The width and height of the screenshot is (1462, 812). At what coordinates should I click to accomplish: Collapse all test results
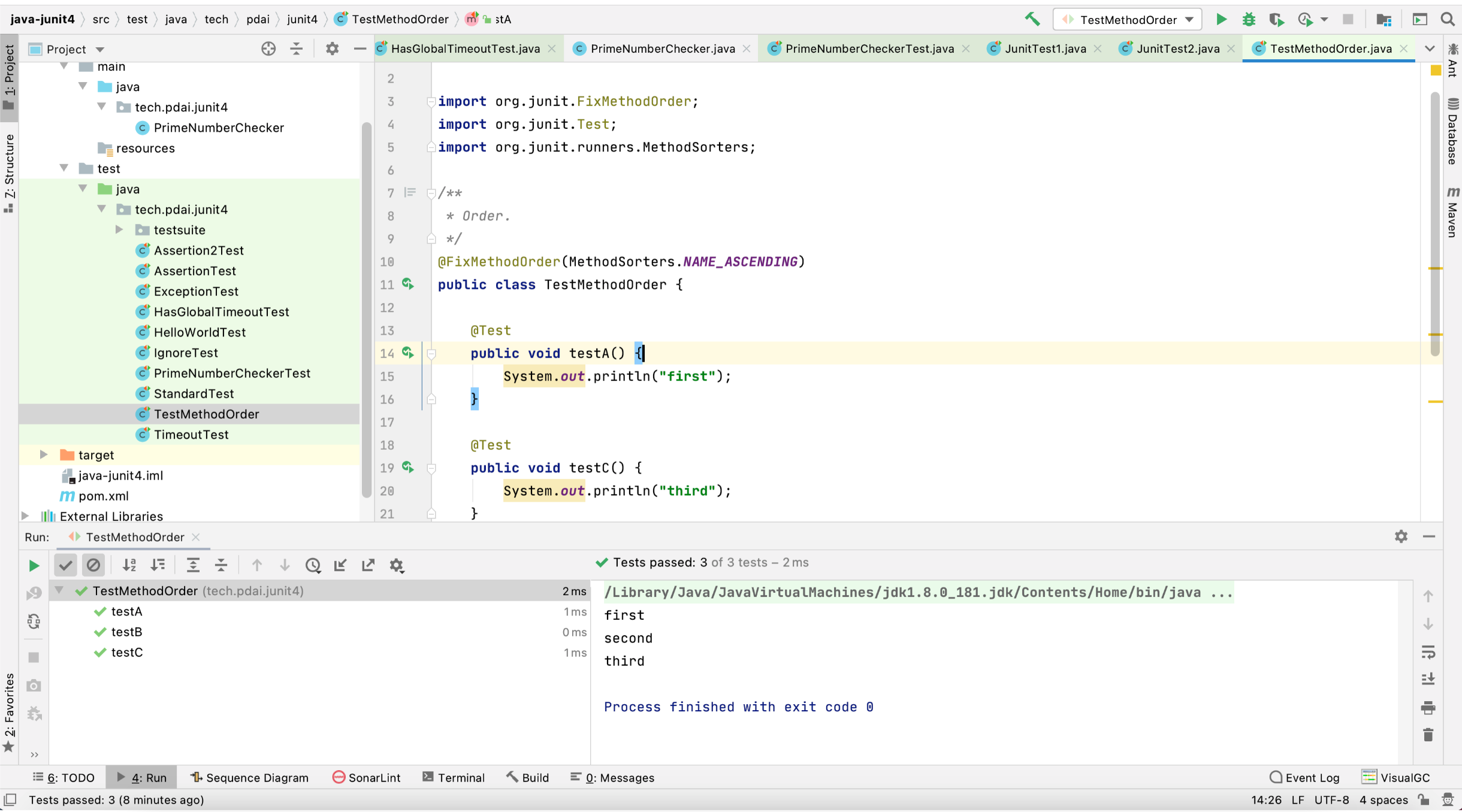tap(221, 565)
